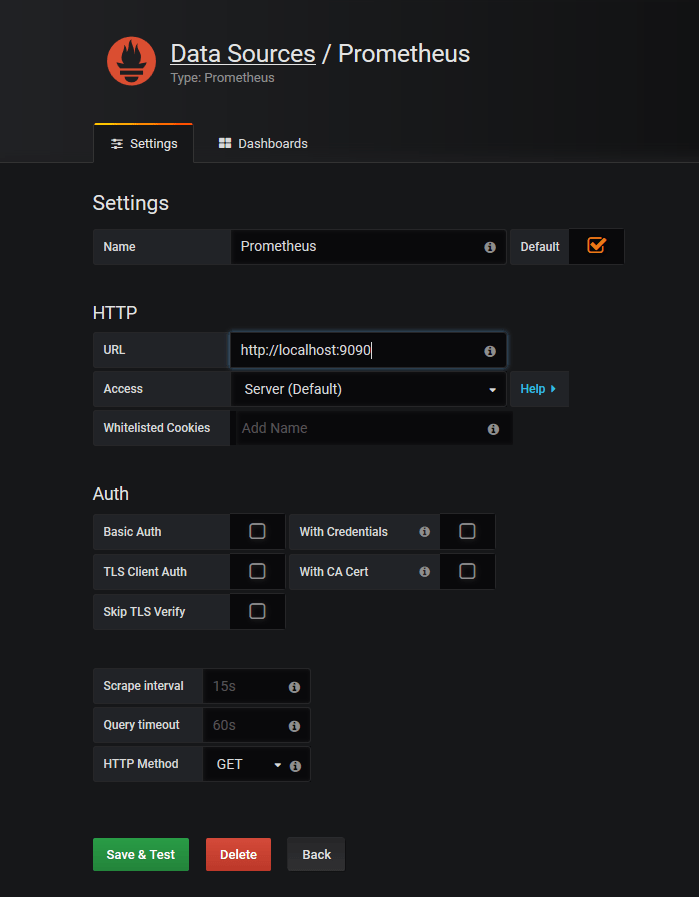The height and width of the screenshot is (897, 699).
Task: Enable the Skip TLS Verify checkbox
Action: [x=257, y=612]
